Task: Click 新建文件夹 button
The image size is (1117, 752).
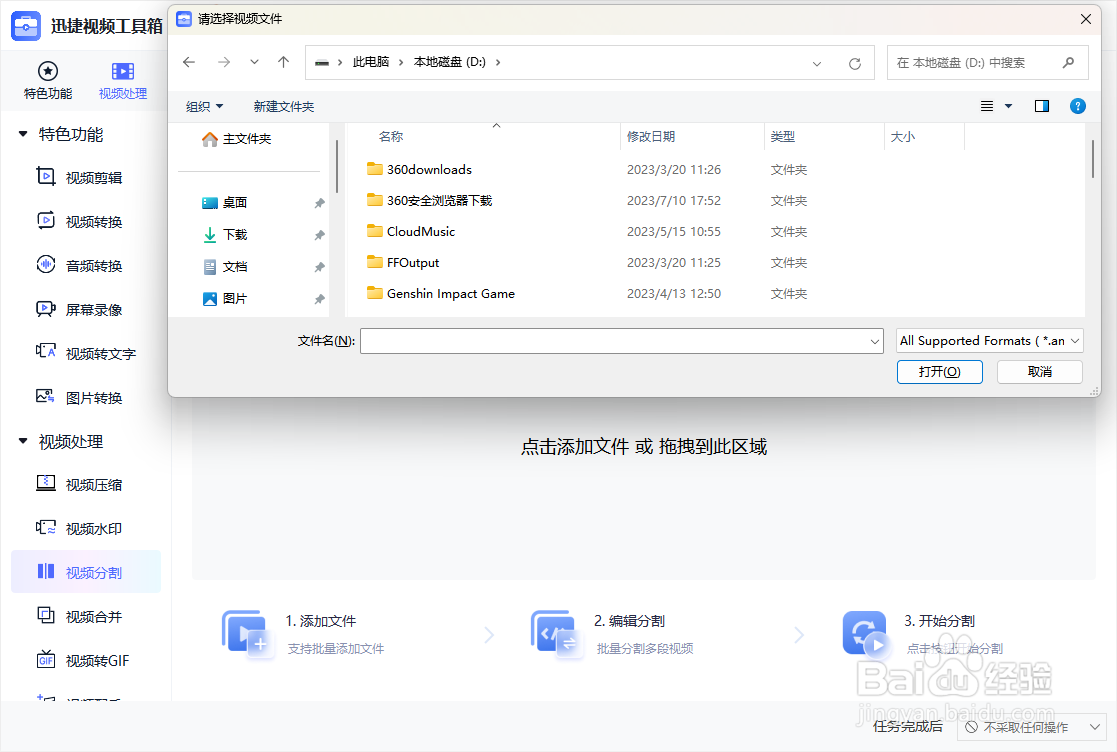Action: coord(284,106)
